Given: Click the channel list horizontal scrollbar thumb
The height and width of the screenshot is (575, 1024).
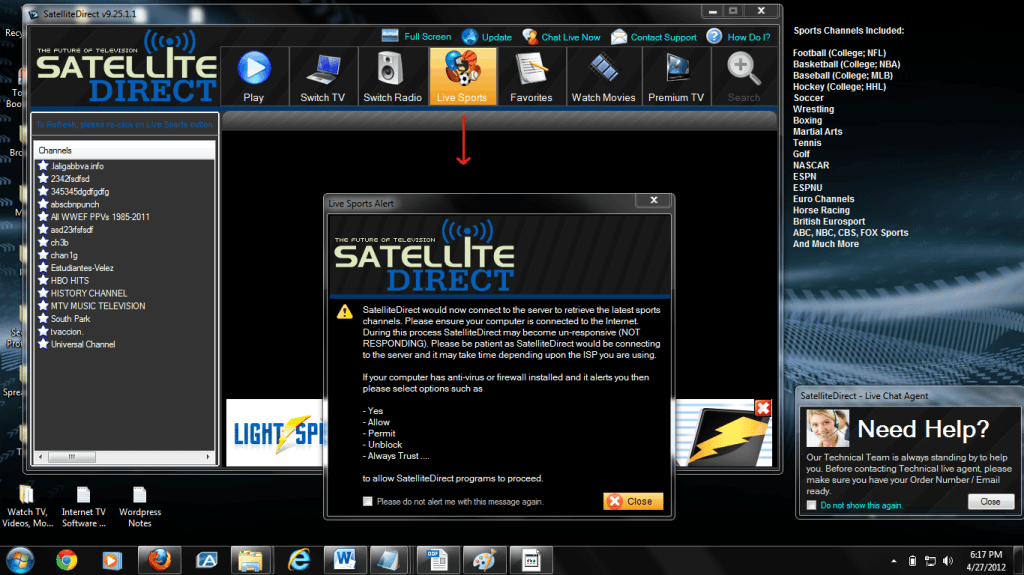Looking at the screenshot, I should 72,457.
